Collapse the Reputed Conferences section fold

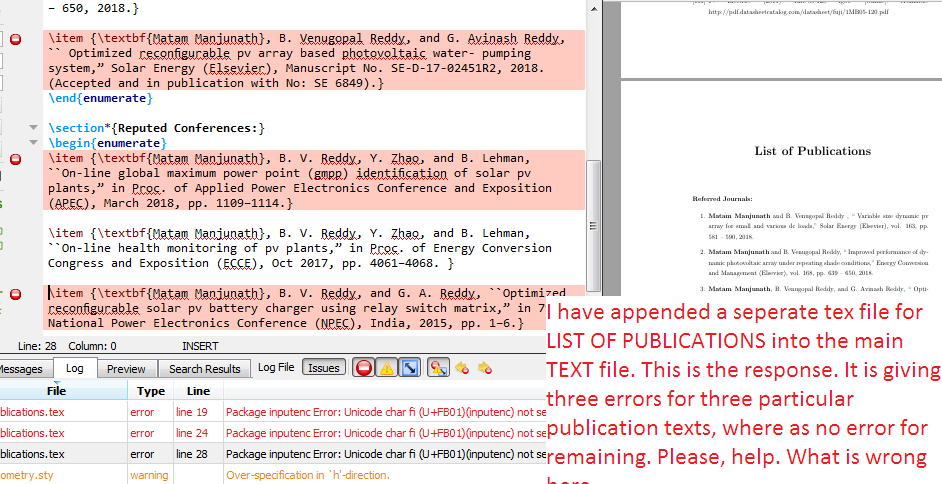[x=34, y=128]
